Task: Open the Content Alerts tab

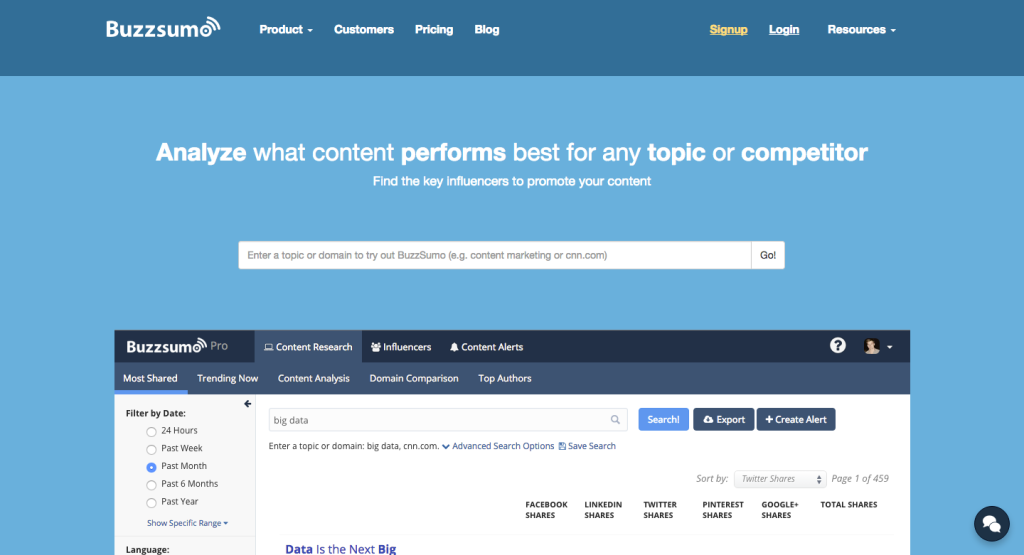Action: [487, 347]
